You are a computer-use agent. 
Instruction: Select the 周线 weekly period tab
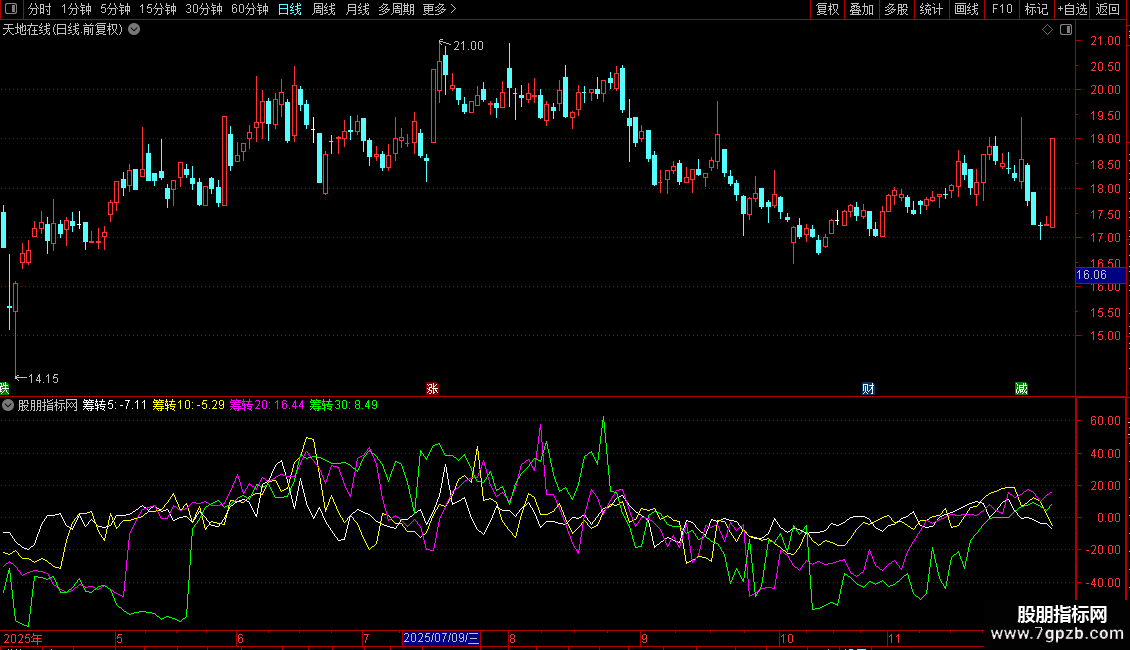[324, 9]
